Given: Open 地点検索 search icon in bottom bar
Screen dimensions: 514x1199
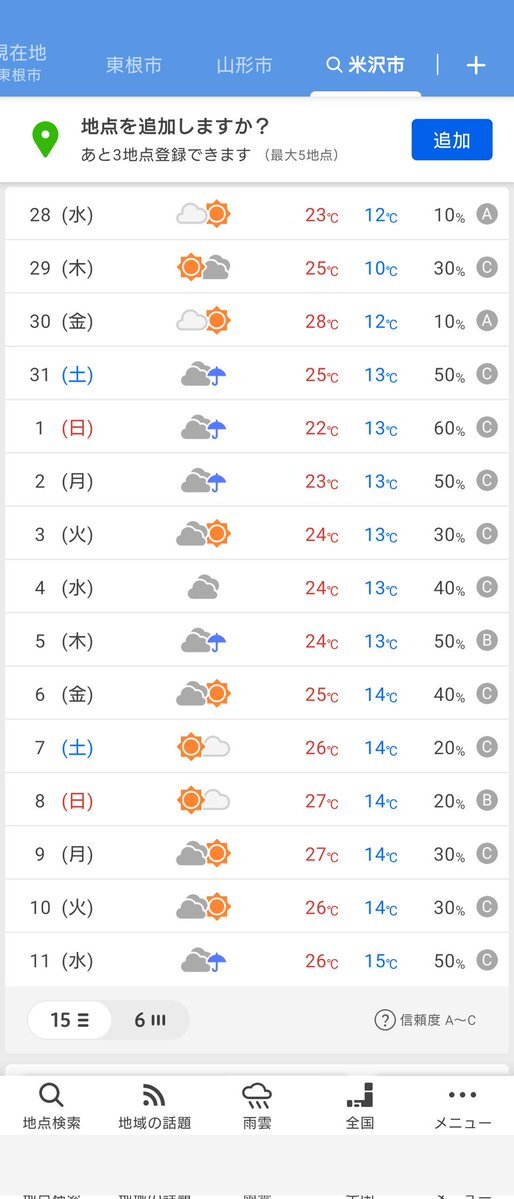Looking at the screenshot, I should click(51, 1096).
